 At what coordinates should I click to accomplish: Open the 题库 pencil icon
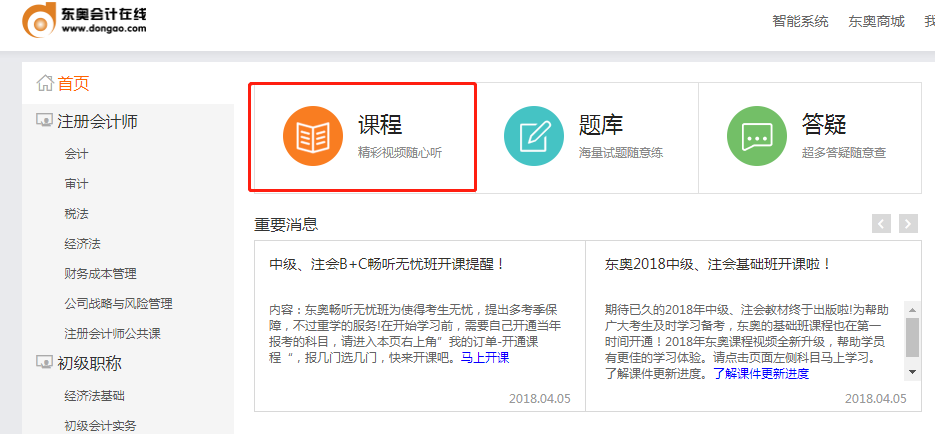point(534,137)
